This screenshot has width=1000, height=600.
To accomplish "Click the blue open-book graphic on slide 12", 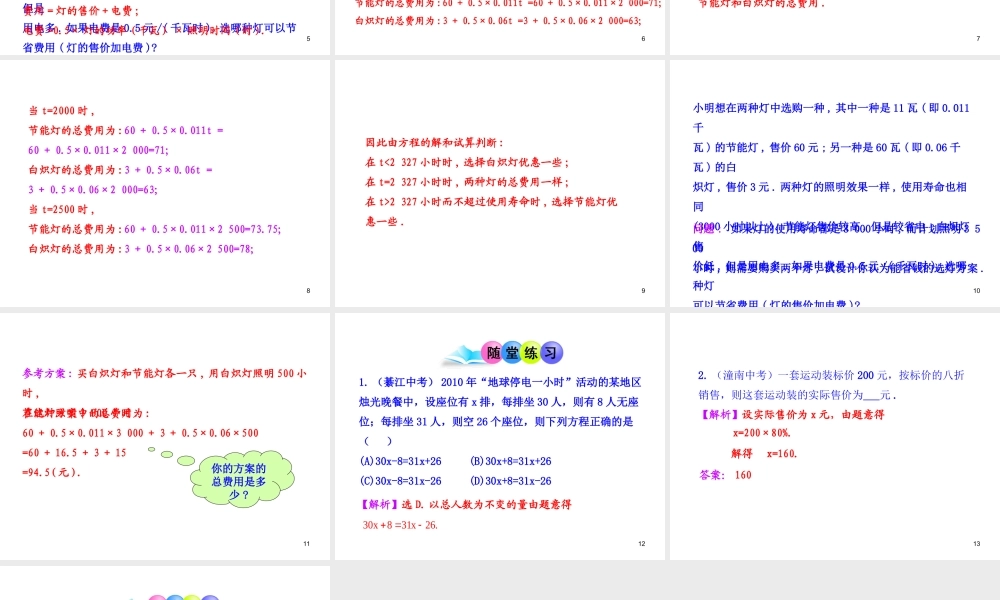I will 462,353.
